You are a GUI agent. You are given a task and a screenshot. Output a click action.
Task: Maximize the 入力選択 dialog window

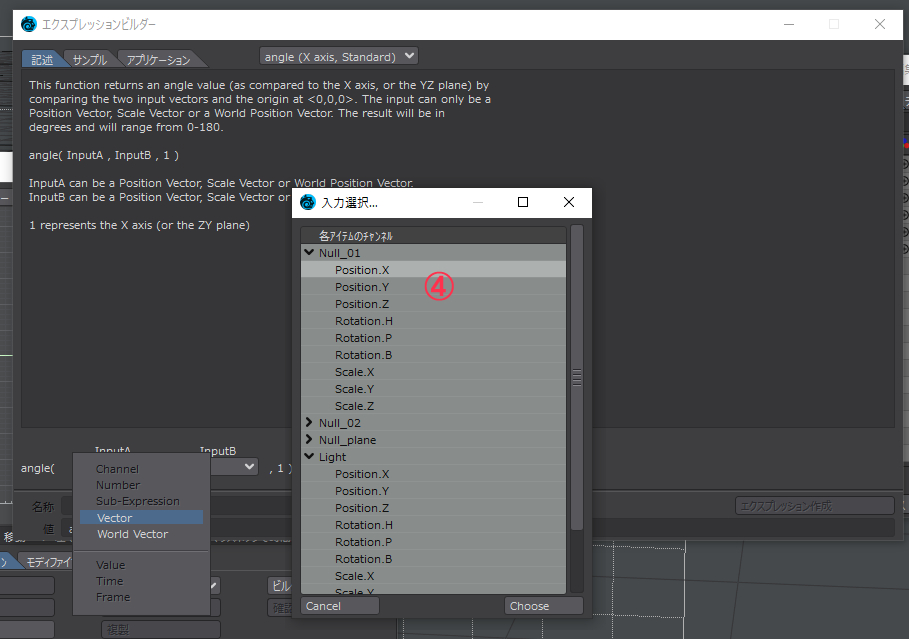tap(523, 202)
